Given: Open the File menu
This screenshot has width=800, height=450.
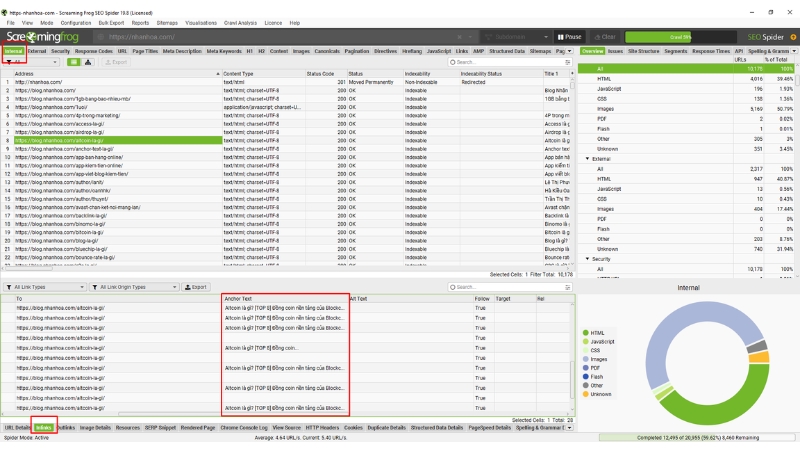Looking at the screenshot, I should click(x=10, y=23).
